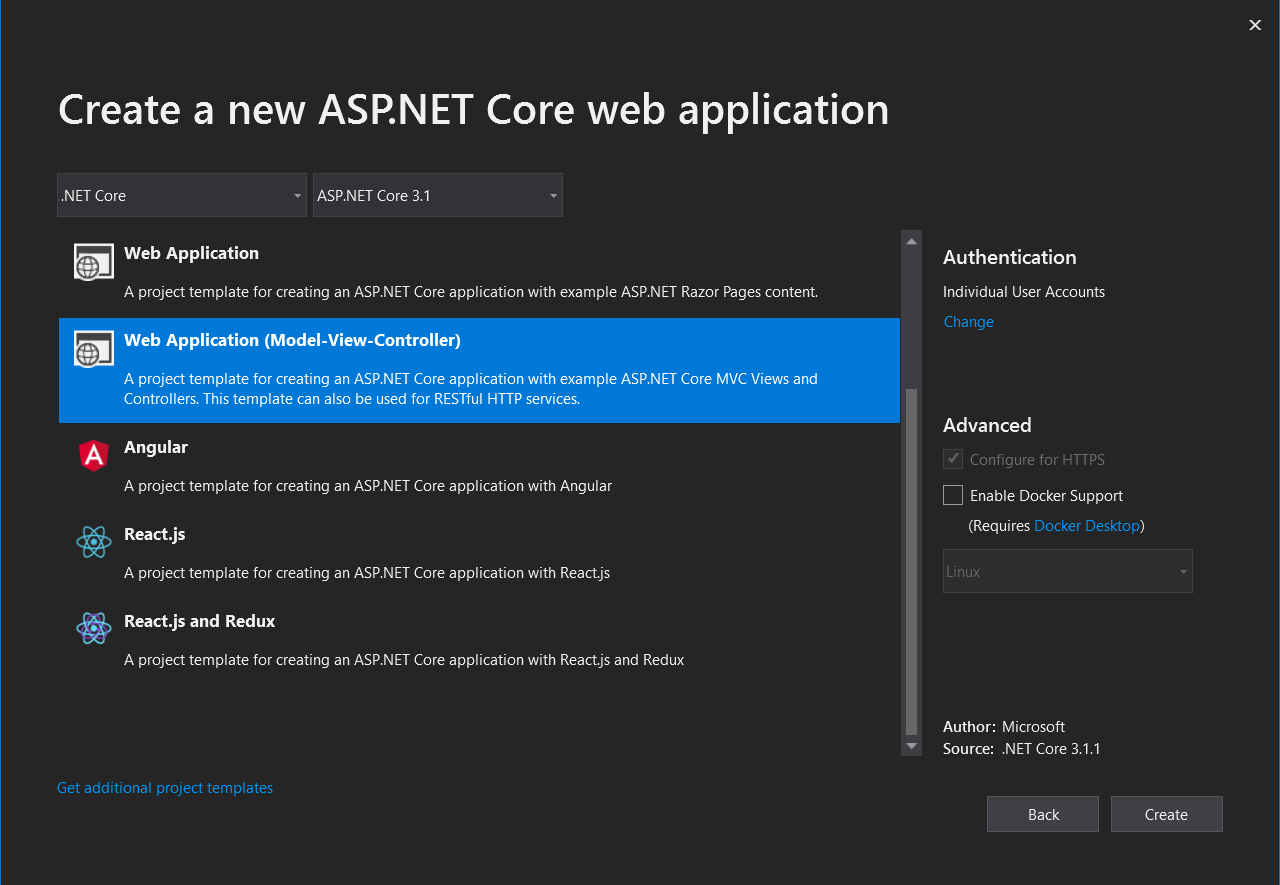Screen dimensions: 1280x885
Task: Click the template list scrollbar up arrow
Action: point(911,241)
